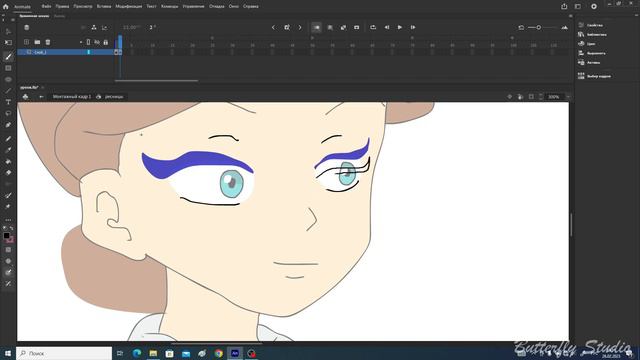Click the black stroke color swatch
Screen dimensions: 640x360
[x=7, y=236]
